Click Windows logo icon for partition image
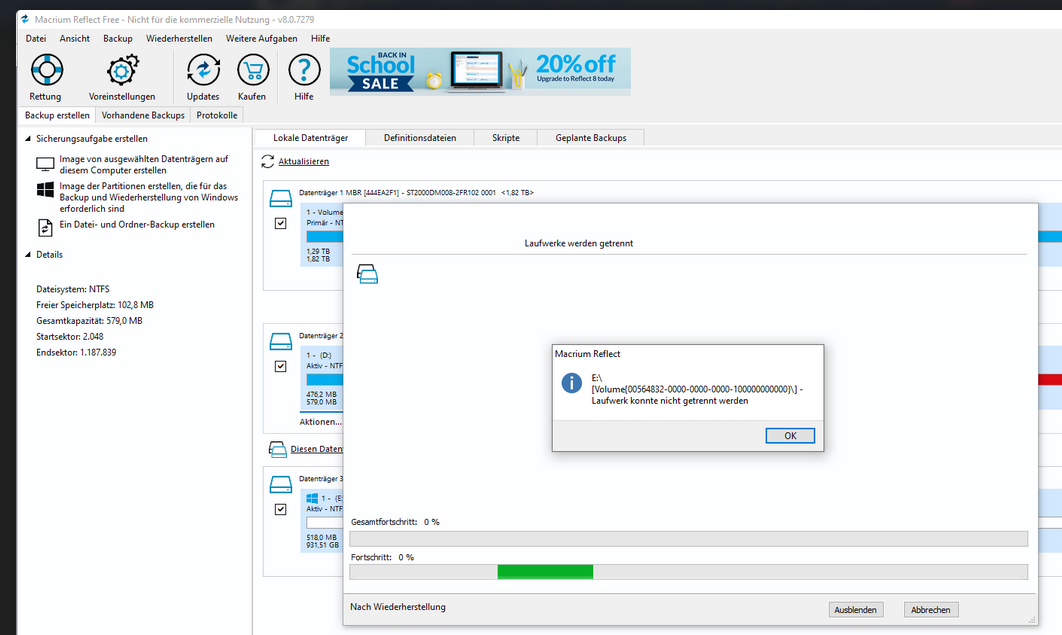The height and width of the screenshot is (635, 1062). click(x=45, y=190)
